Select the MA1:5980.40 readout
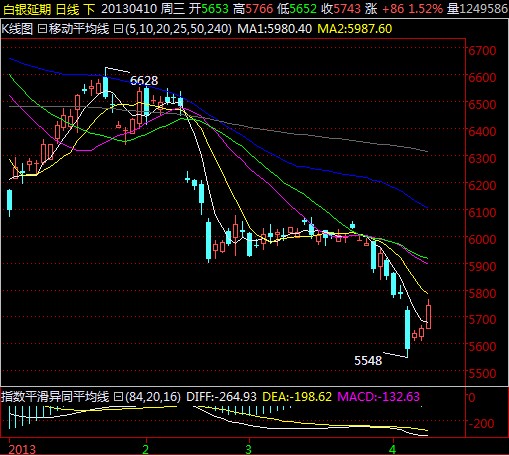This screenshot has width=509, height=456. pos(274,29)
